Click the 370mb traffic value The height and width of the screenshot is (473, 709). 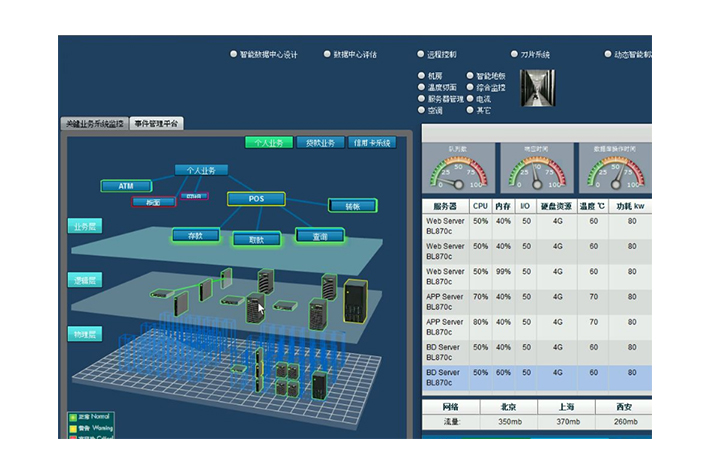[568, 421]
